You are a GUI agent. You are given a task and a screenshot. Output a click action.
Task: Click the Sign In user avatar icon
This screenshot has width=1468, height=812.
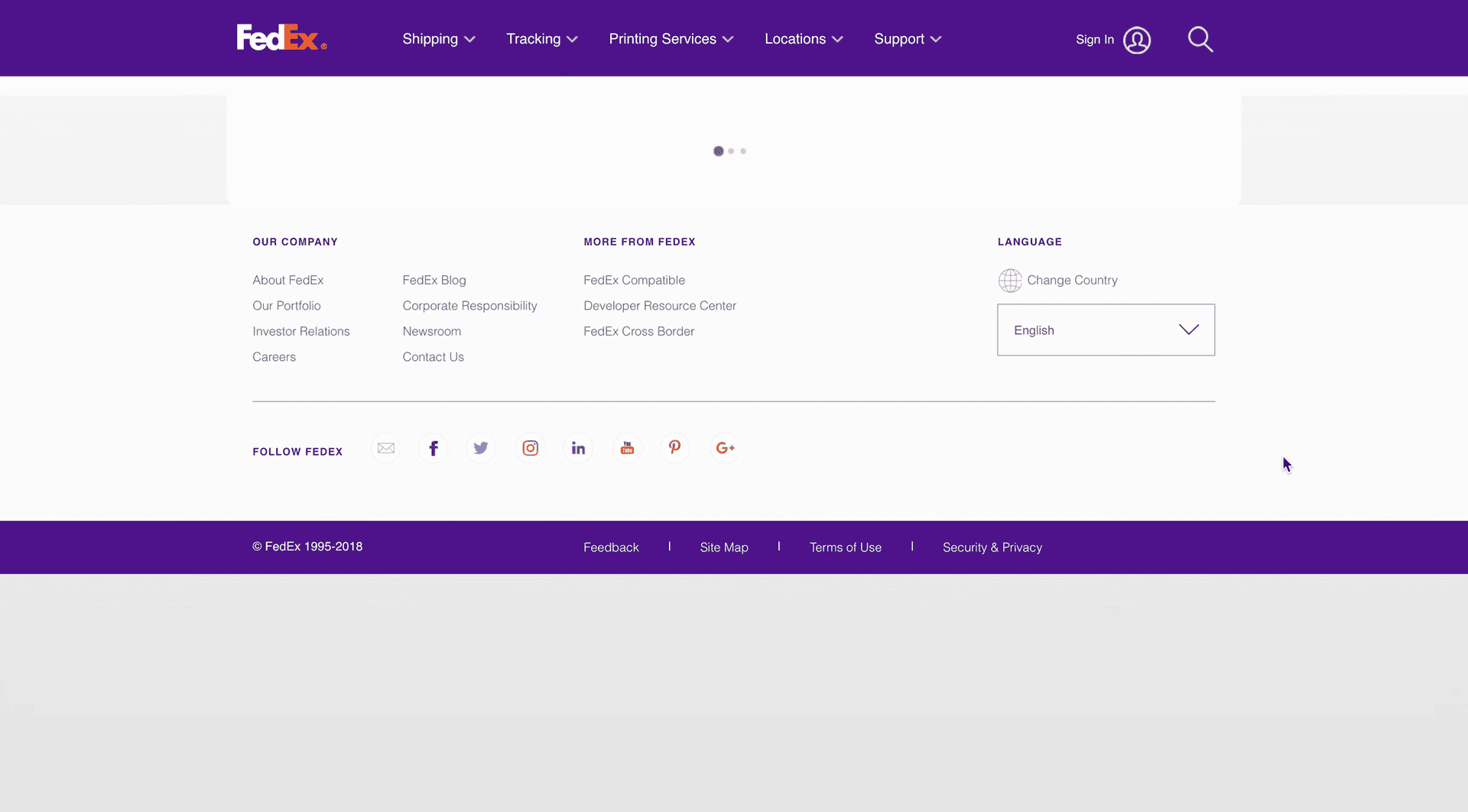(x=1137, y=40)
